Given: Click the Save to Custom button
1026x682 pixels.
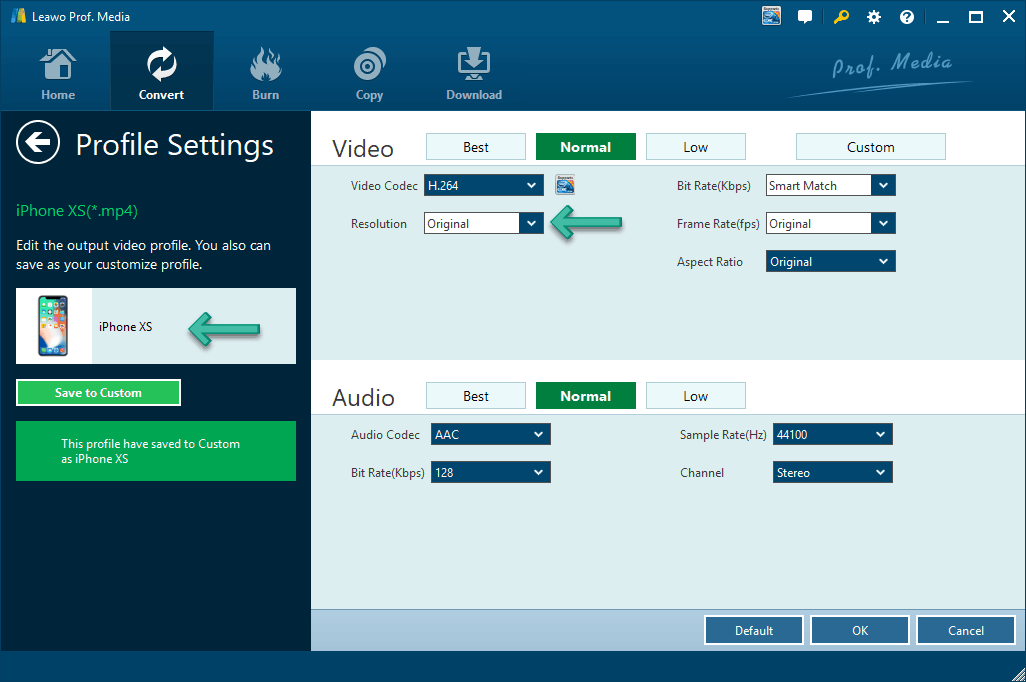Looking at the screenshot, I should point(98,393).
